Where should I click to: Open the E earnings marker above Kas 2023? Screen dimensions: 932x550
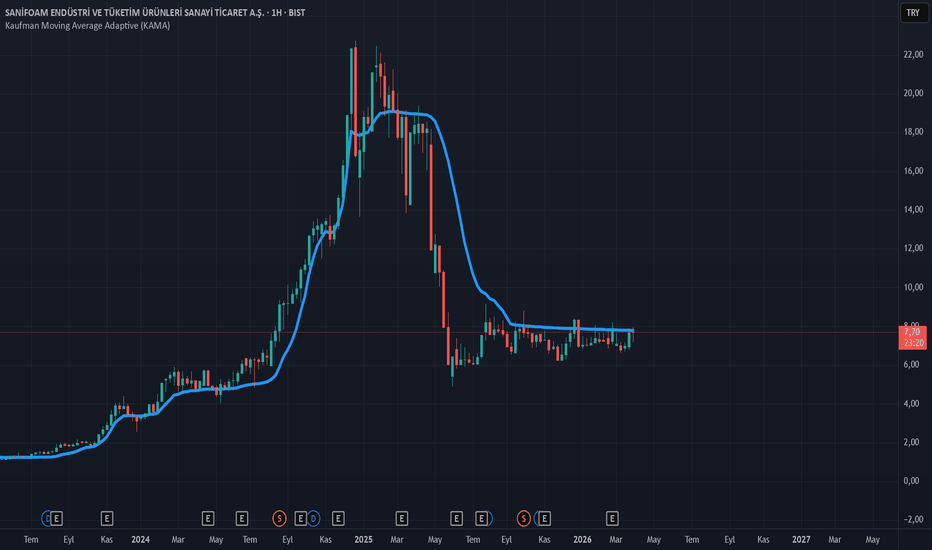point(106,518)
